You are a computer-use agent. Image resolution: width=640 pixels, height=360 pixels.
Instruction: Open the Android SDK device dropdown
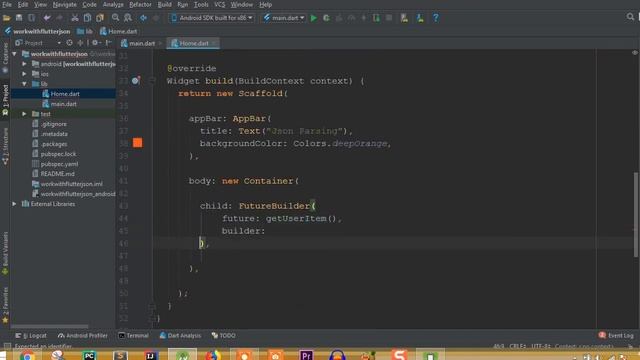point(212,18)
